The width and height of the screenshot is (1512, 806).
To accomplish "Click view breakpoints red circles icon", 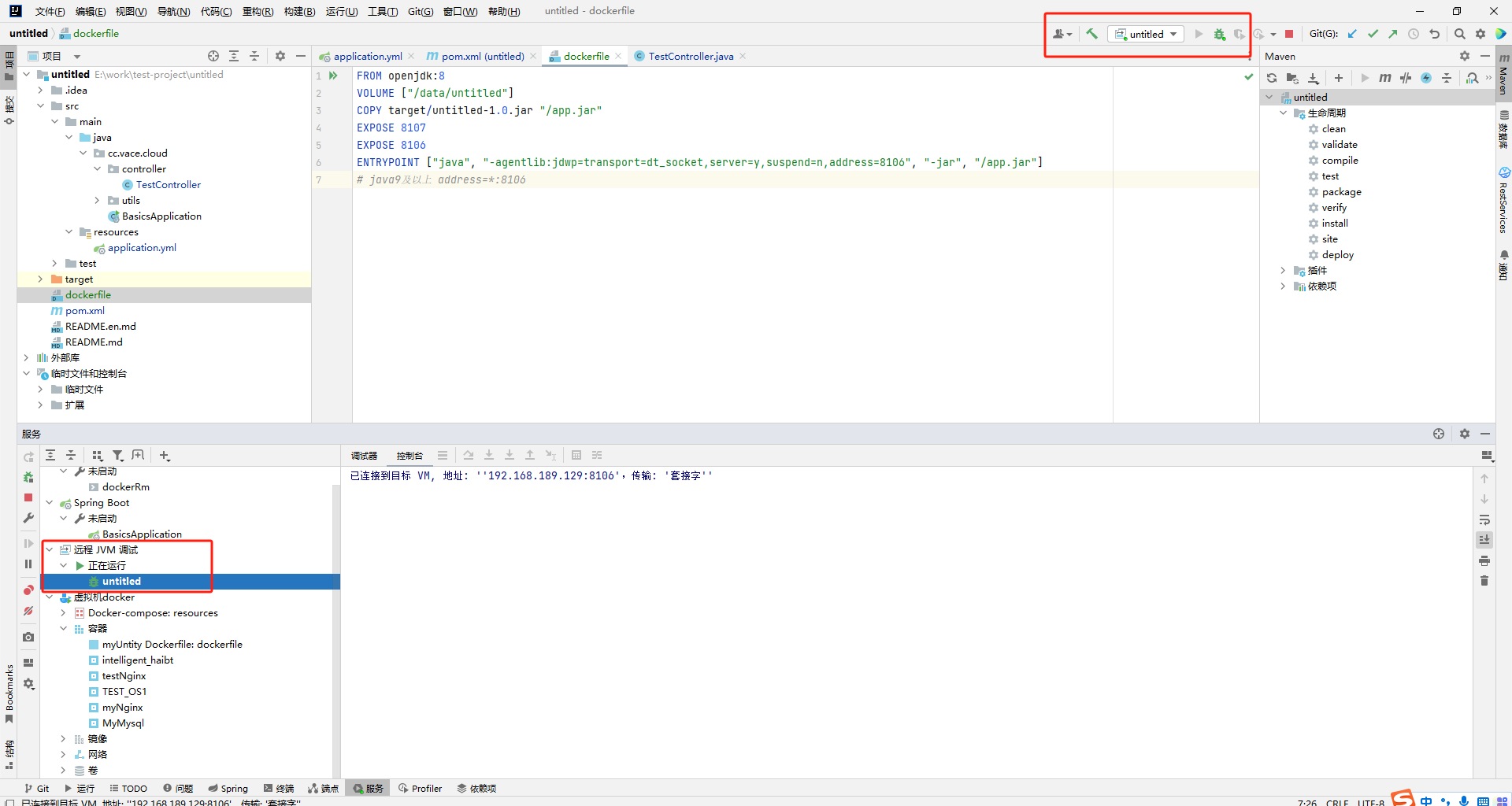I will (28, 590).
